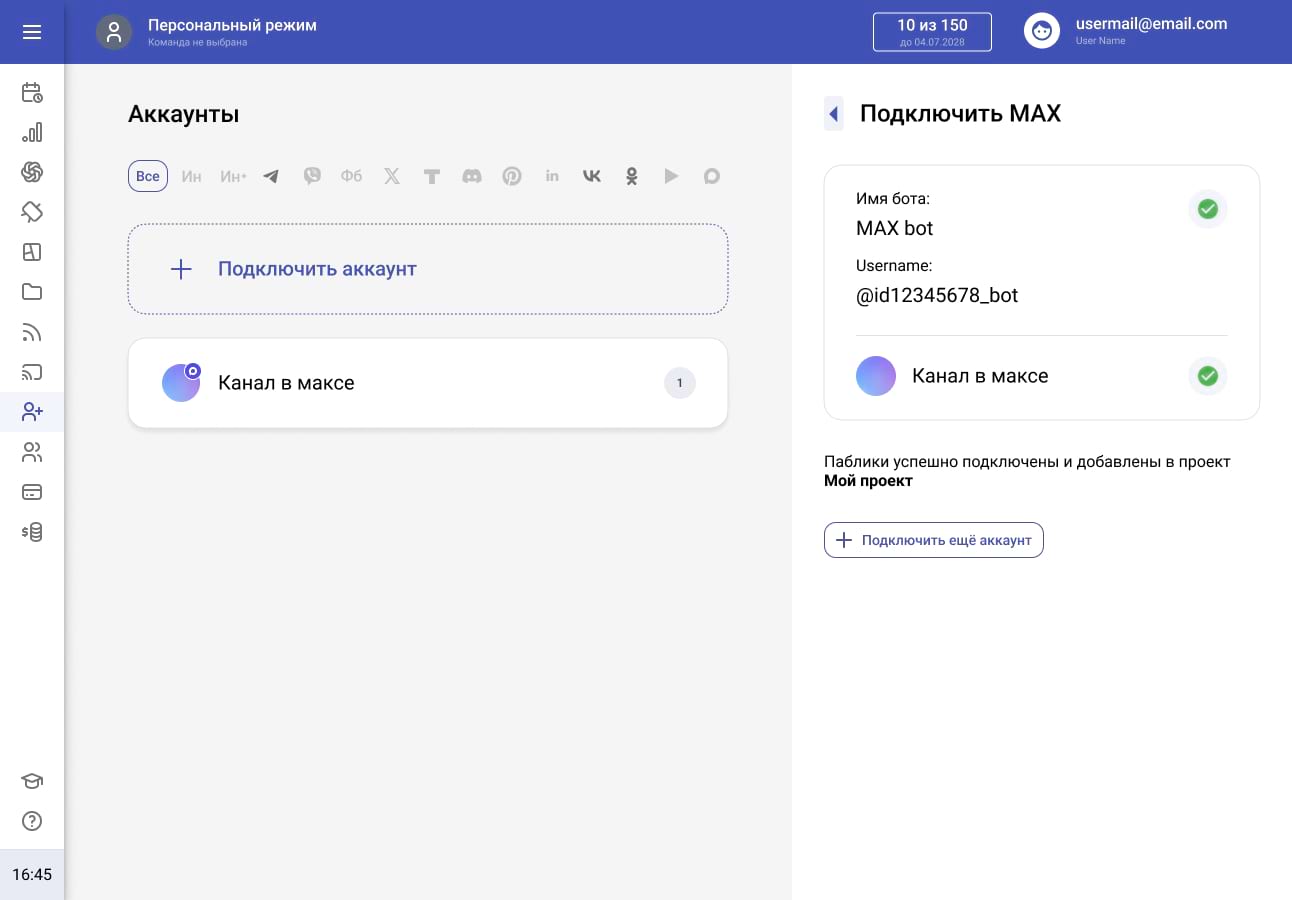Click the RSS feed sidebar icon
The width and height of the screenshot is (1292, 900).
[x=32, y=333]
